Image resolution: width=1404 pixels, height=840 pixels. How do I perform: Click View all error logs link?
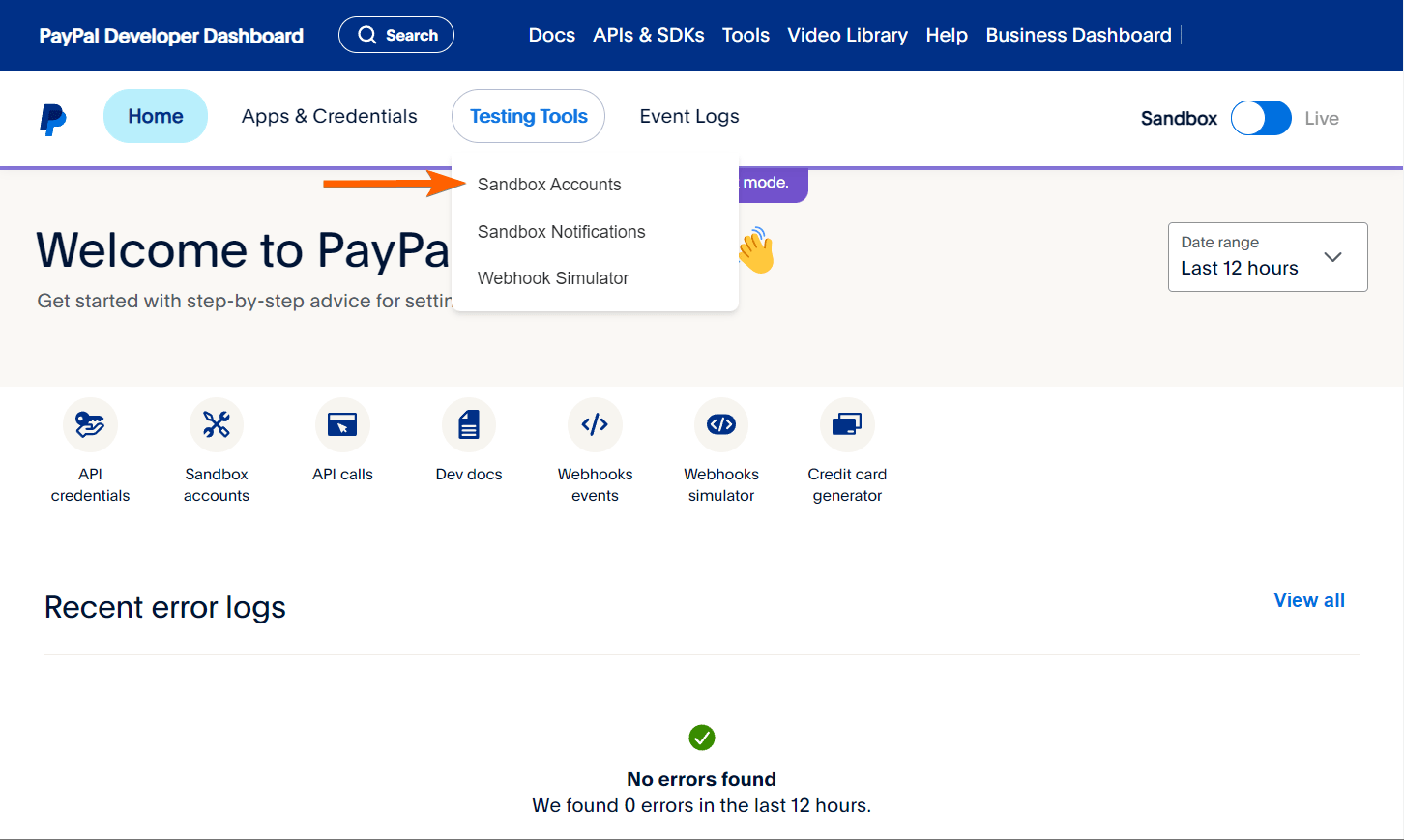point(1308,600)
